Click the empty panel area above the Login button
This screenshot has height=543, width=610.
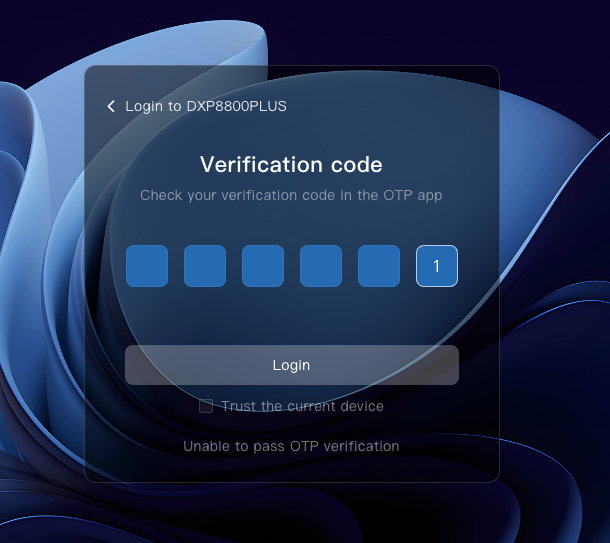click(x=292, y=316)
